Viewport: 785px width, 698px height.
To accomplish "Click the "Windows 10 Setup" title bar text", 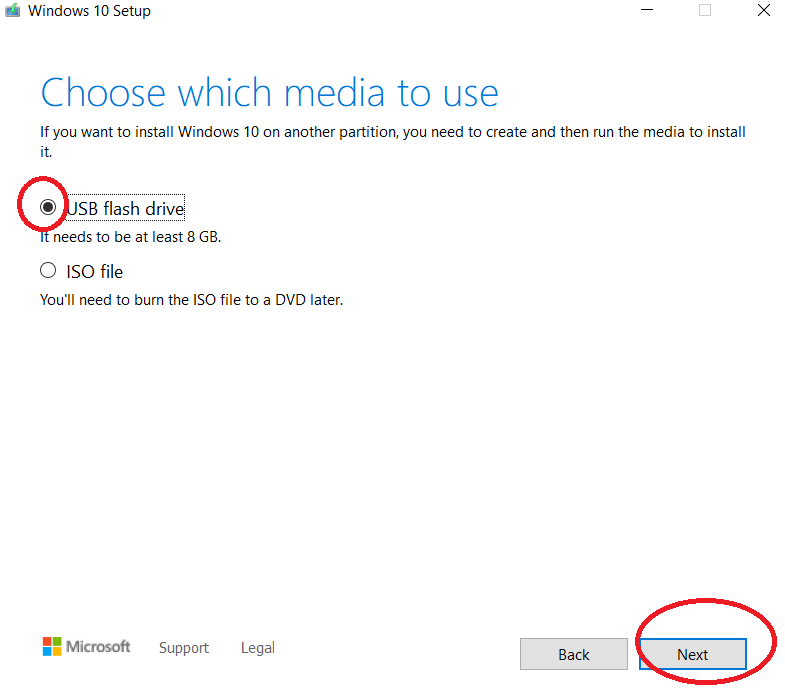I will (89, 11).
